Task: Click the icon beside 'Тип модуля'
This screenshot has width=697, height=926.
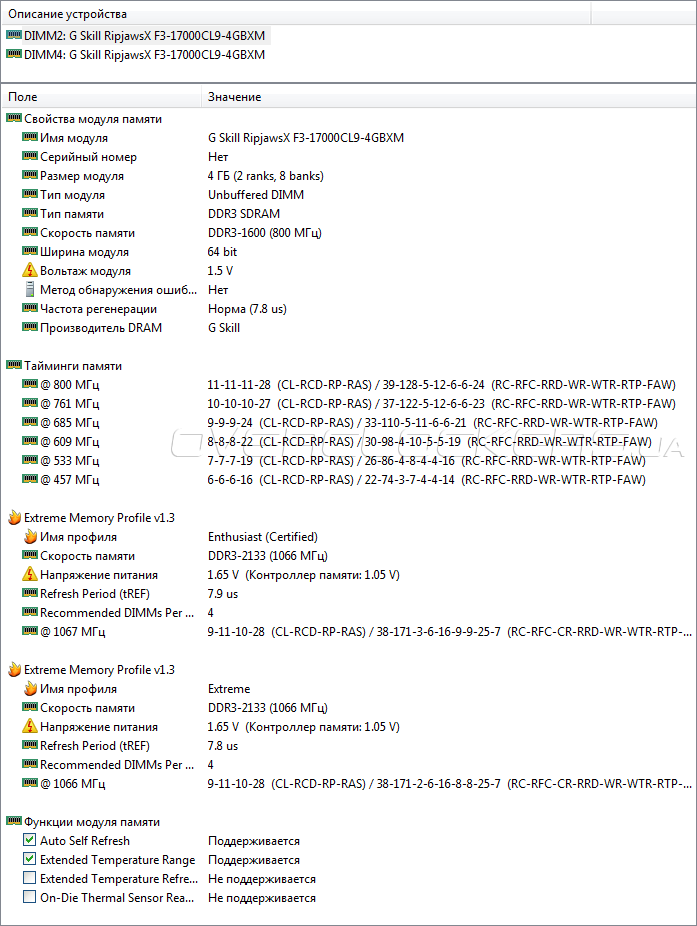Action: (30, 194)
